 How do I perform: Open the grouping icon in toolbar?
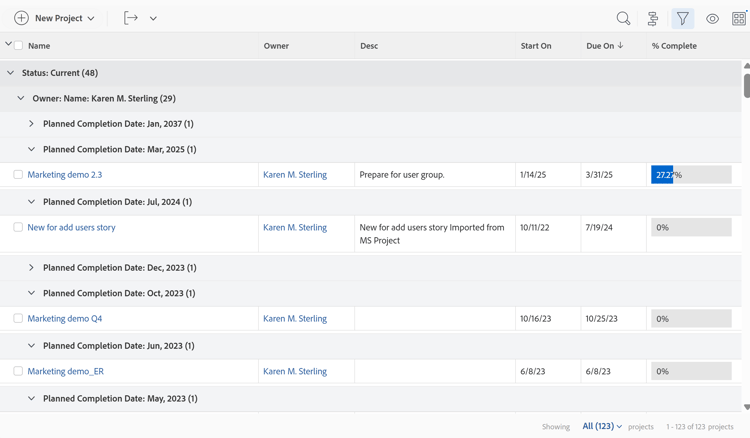653,18
